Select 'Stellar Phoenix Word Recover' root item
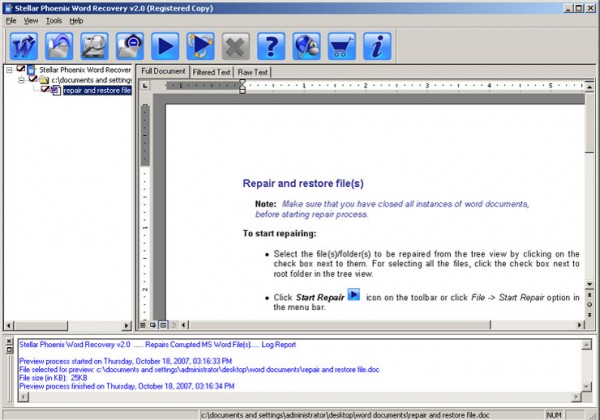The width and height of the screenshot is (600, 420). [85, 70]
